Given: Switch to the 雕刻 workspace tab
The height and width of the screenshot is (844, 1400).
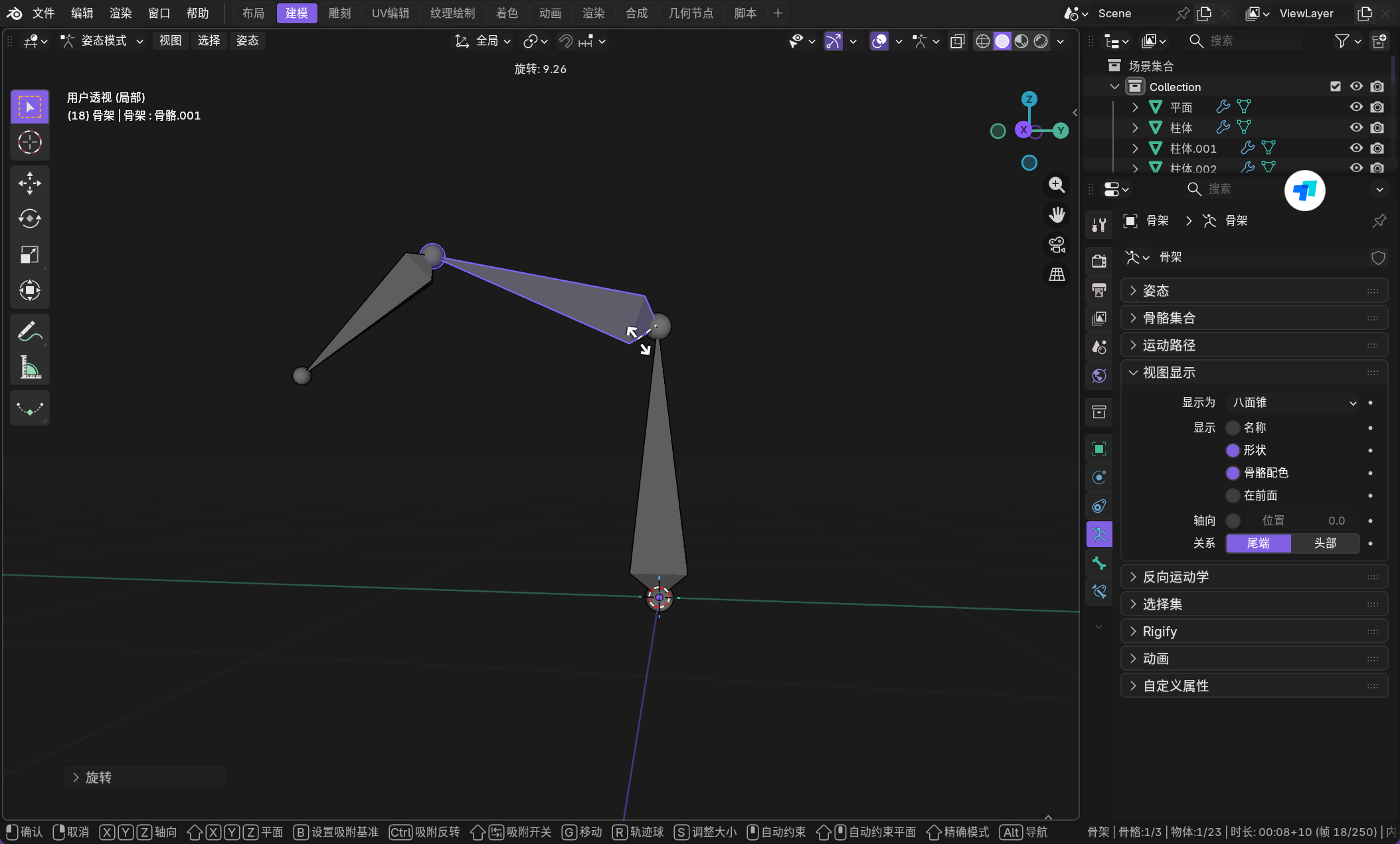Looking at the screenshot, I should point(339,13).
